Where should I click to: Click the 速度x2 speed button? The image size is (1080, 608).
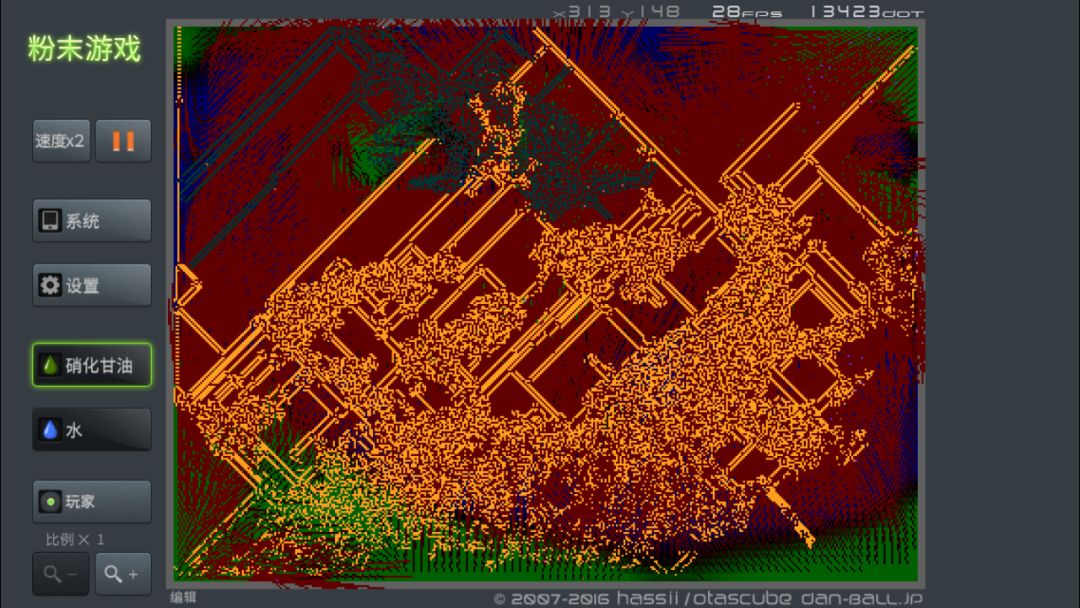point(61,141)
